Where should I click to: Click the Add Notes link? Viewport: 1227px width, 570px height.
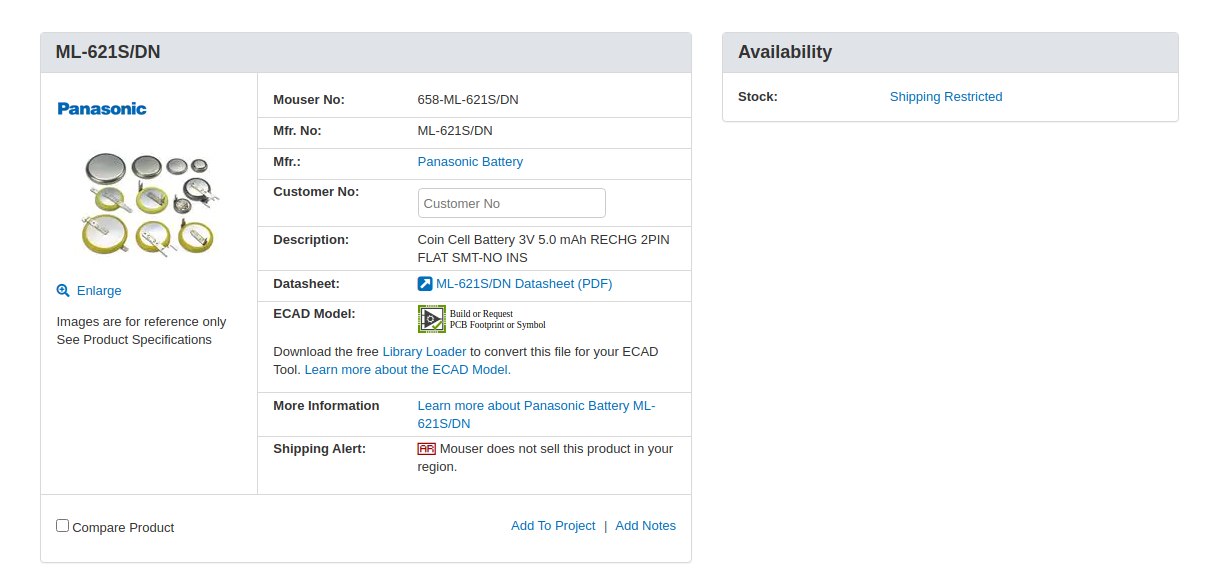point(645,526)
